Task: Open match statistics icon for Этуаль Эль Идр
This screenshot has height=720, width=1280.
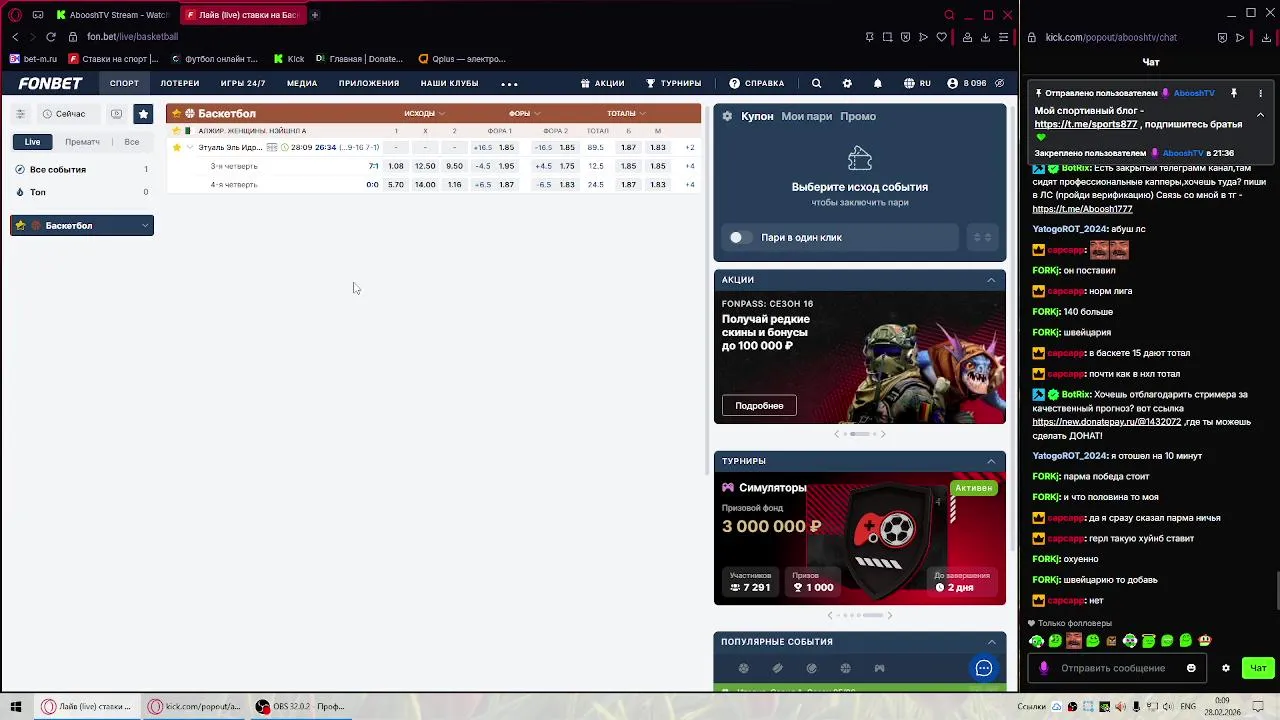Action: coord(272,148)
